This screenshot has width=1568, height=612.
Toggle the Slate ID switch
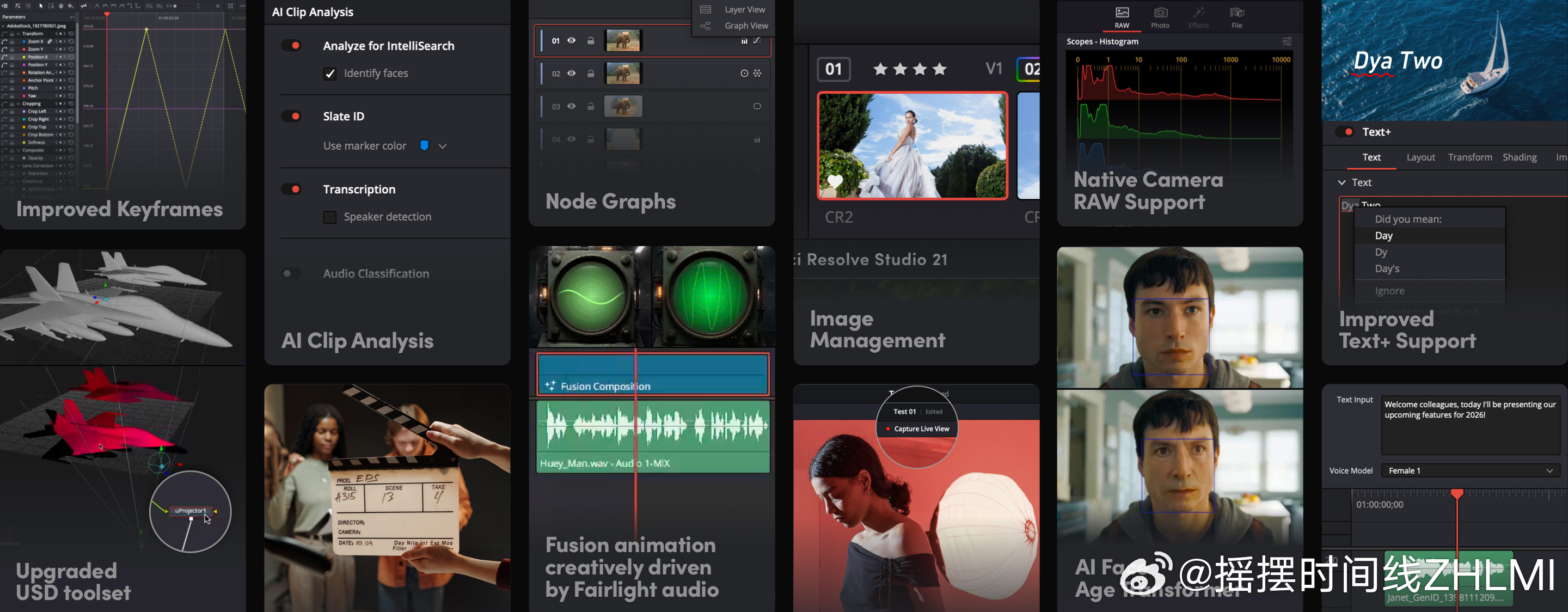coord(292,117)
